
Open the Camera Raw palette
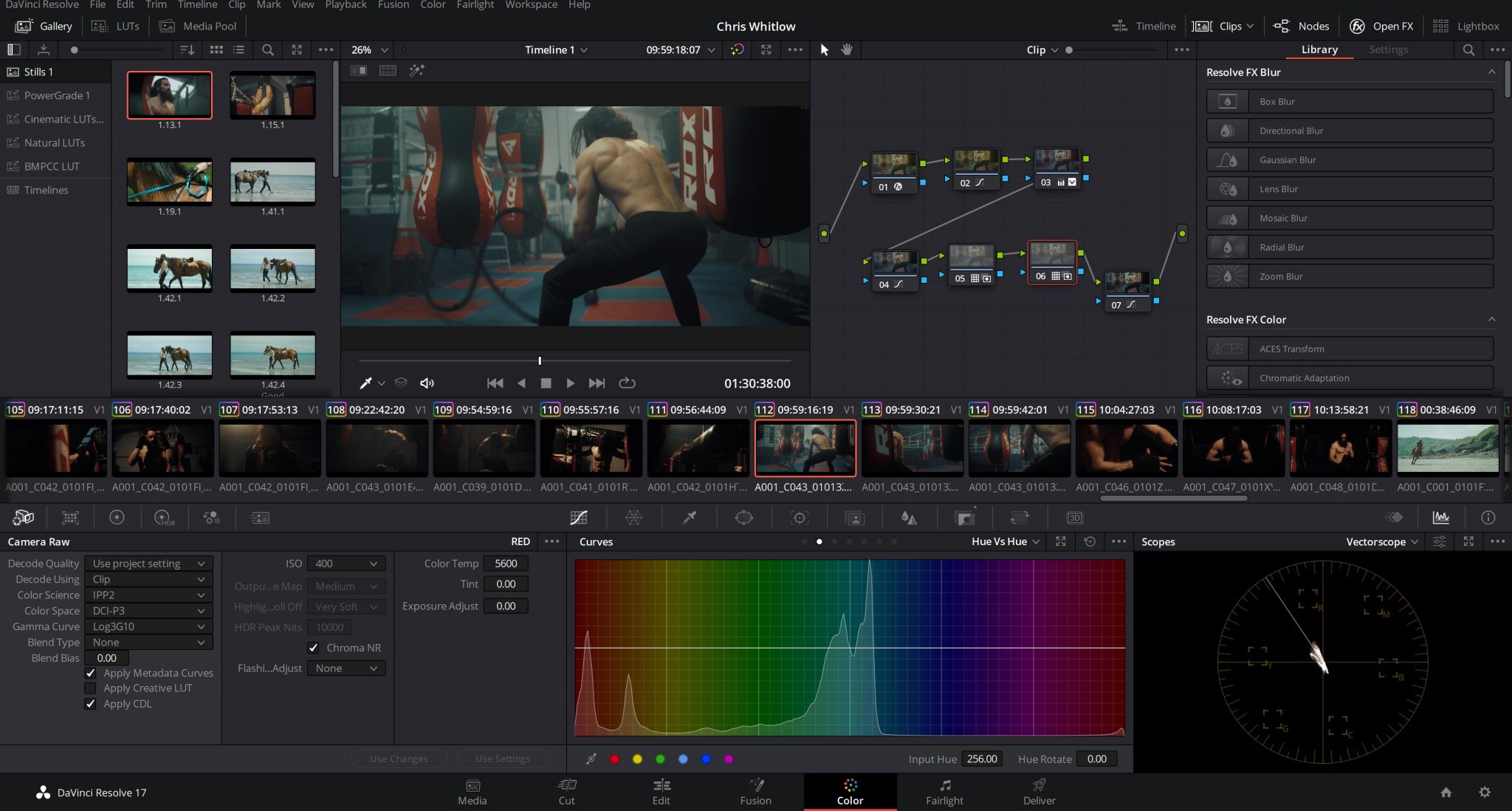22,517
